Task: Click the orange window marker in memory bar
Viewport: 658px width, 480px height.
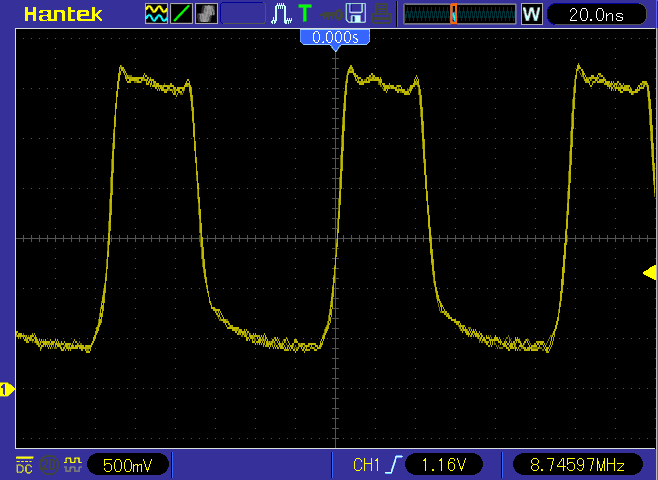Action: 453,14
